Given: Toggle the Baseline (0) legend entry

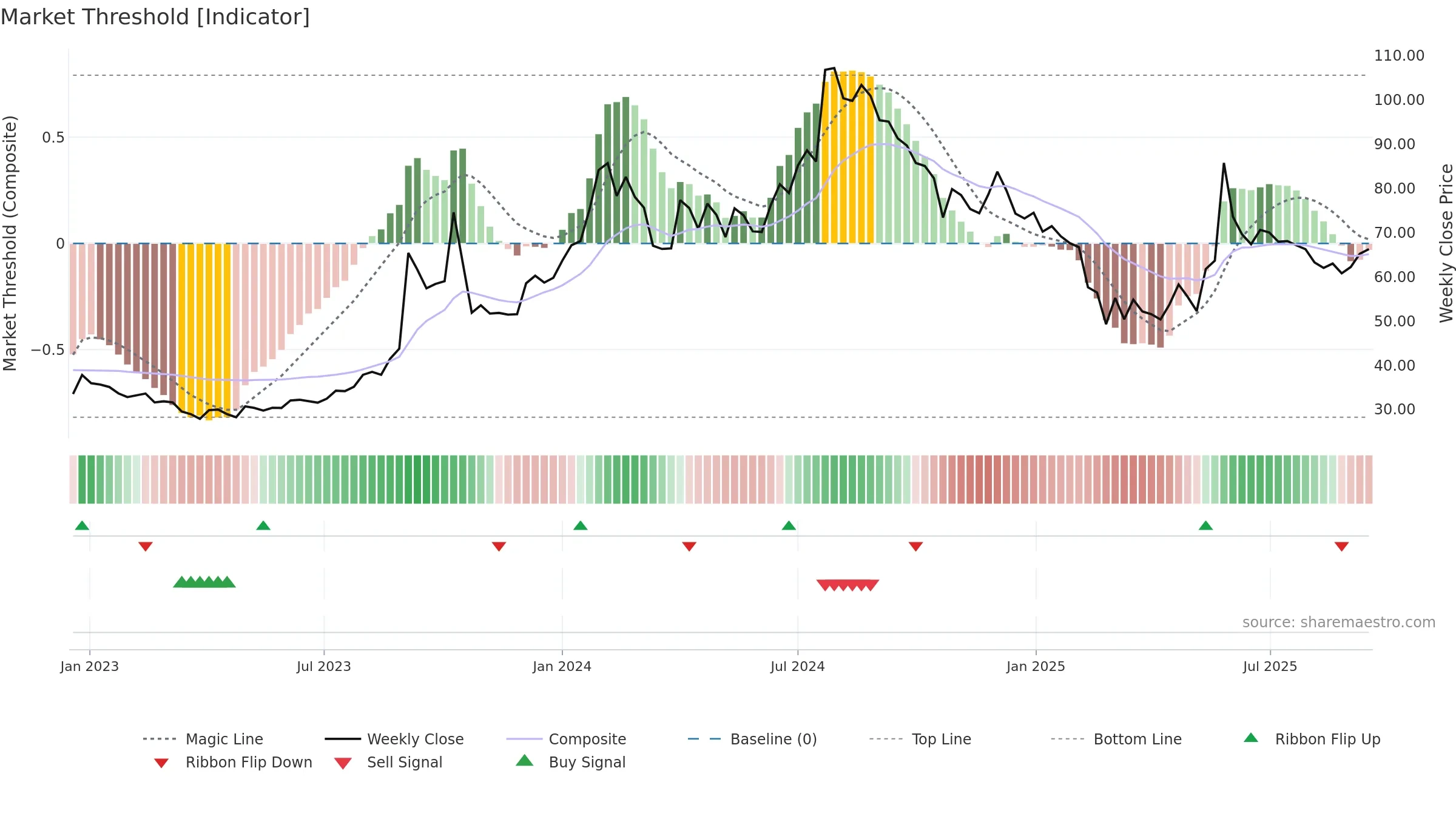Looking at the screenshot, I should (752, 739).
